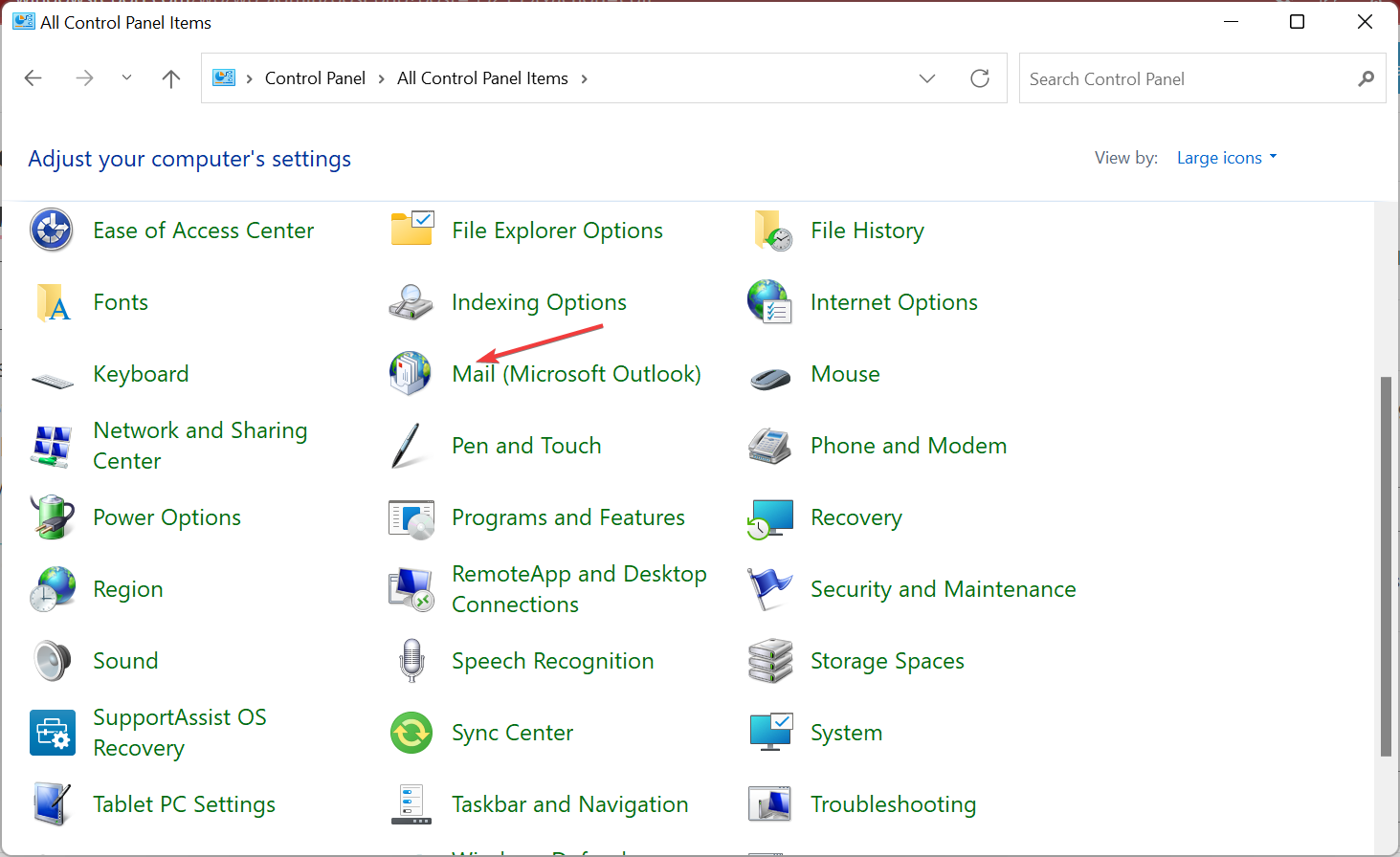Click the Security and Maintenance flag icon

click(770, 589)
